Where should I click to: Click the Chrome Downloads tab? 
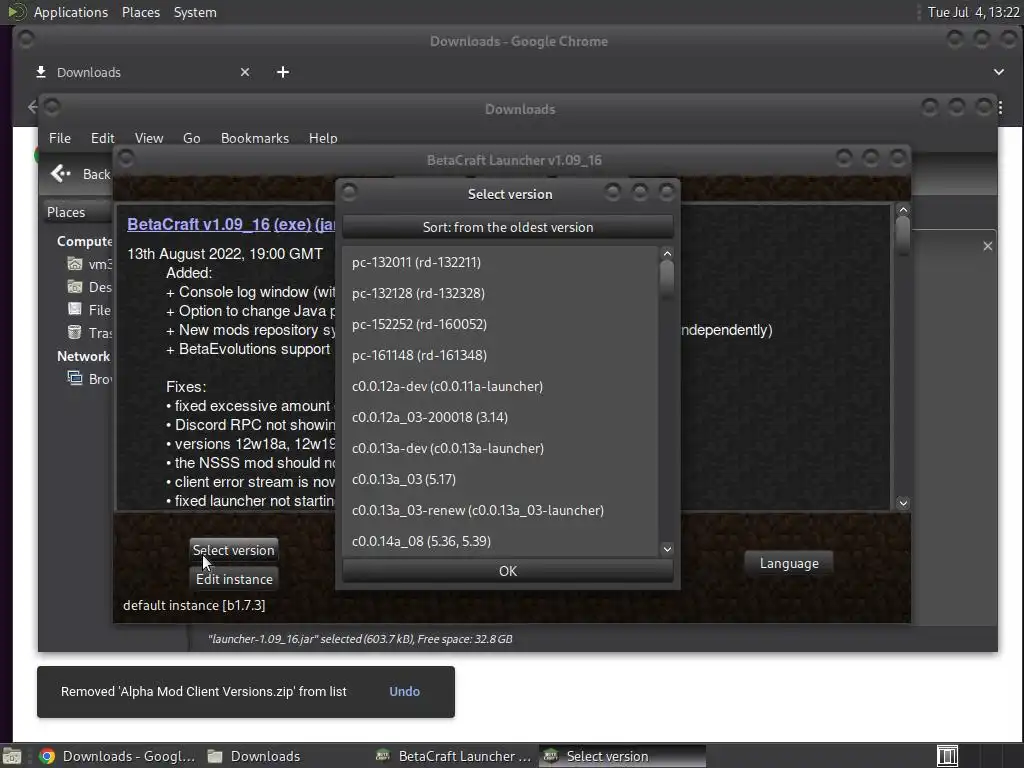pyautogui.click(x=140, y=72)
